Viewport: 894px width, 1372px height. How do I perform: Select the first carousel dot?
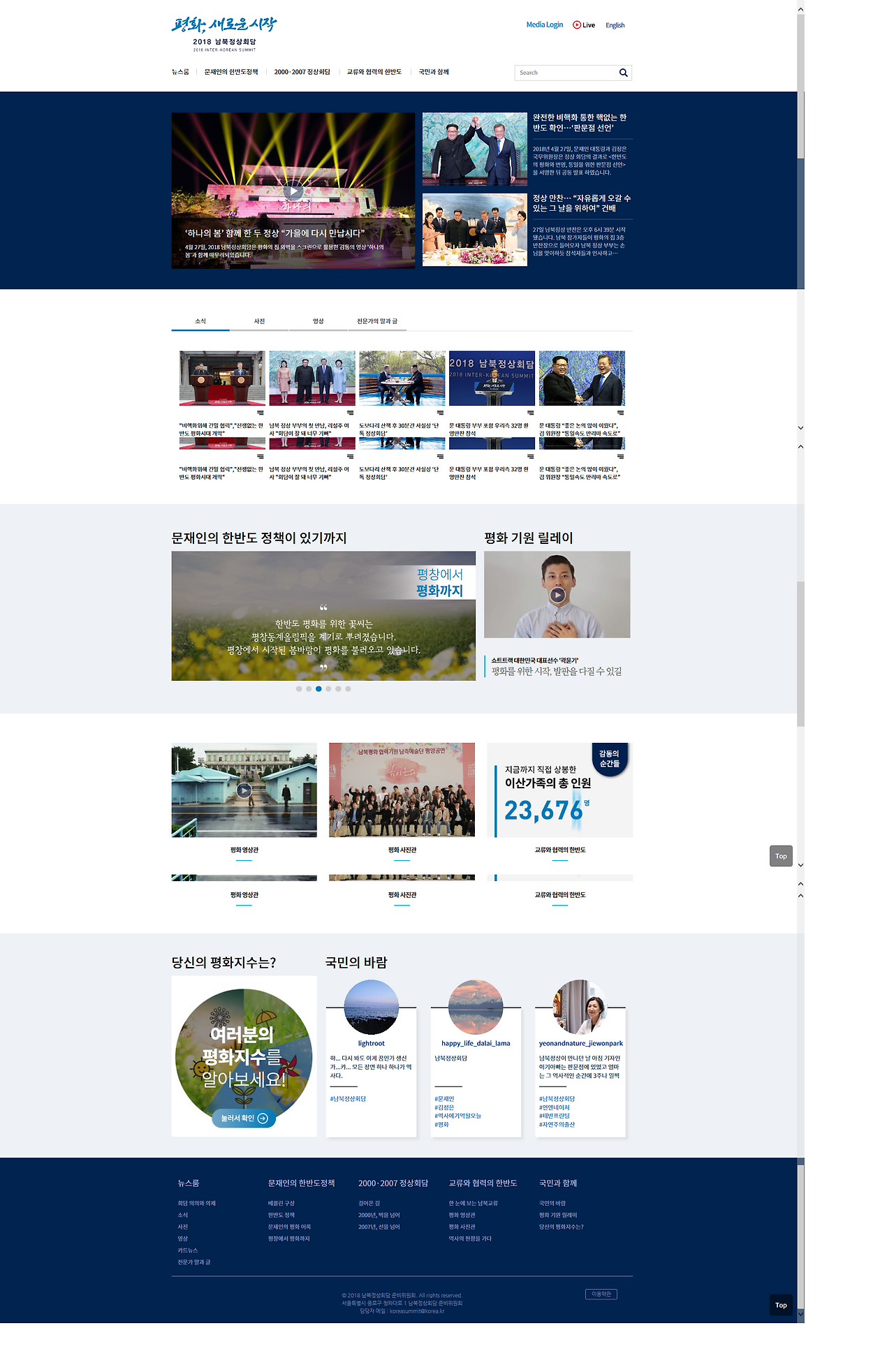click(x=299, y=688)
